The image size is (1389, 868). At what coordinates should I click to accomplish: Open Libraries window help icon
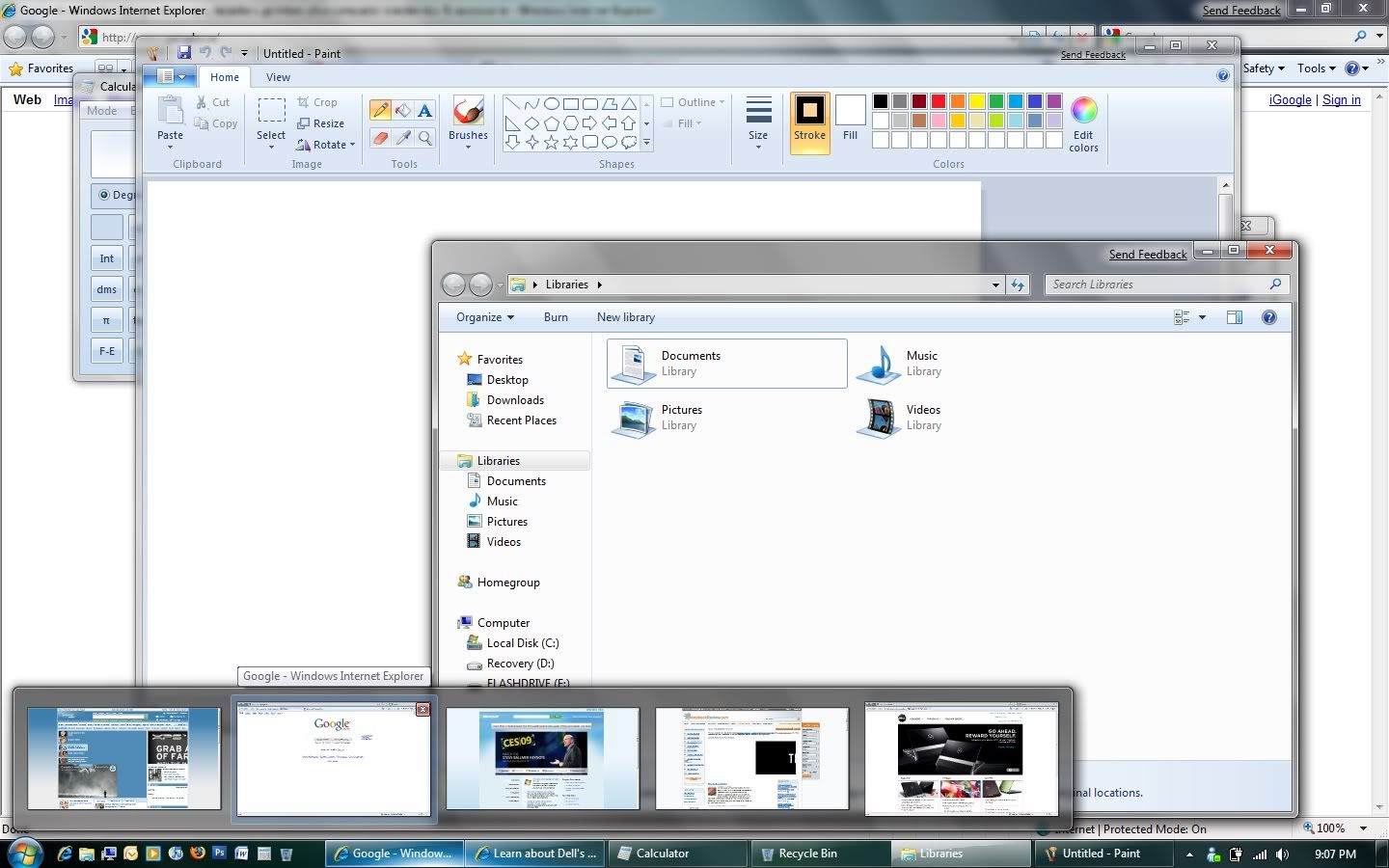coord(1269,317)
